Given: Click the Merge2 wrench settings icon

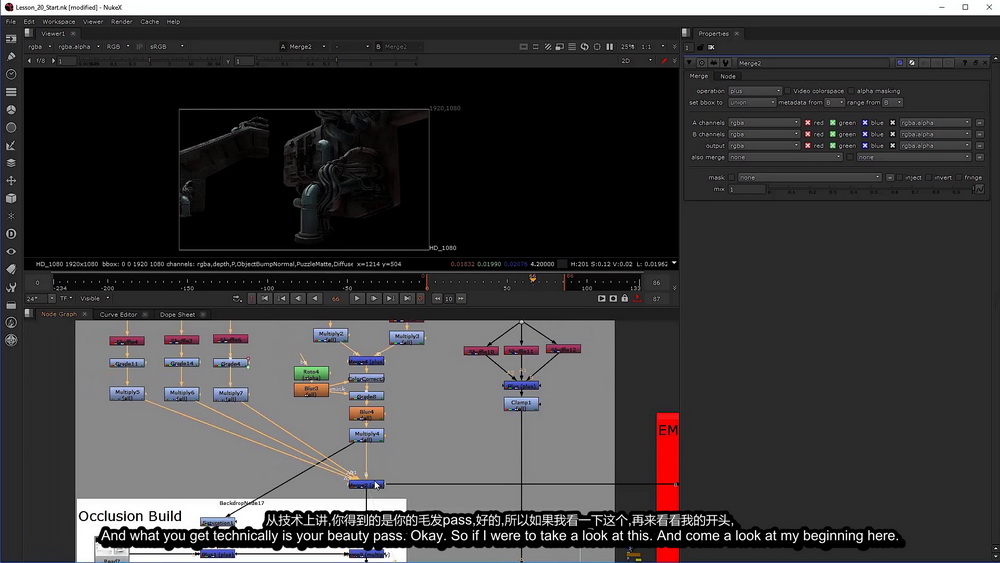Looking at the screenshot, I should (x=725, y=63).
